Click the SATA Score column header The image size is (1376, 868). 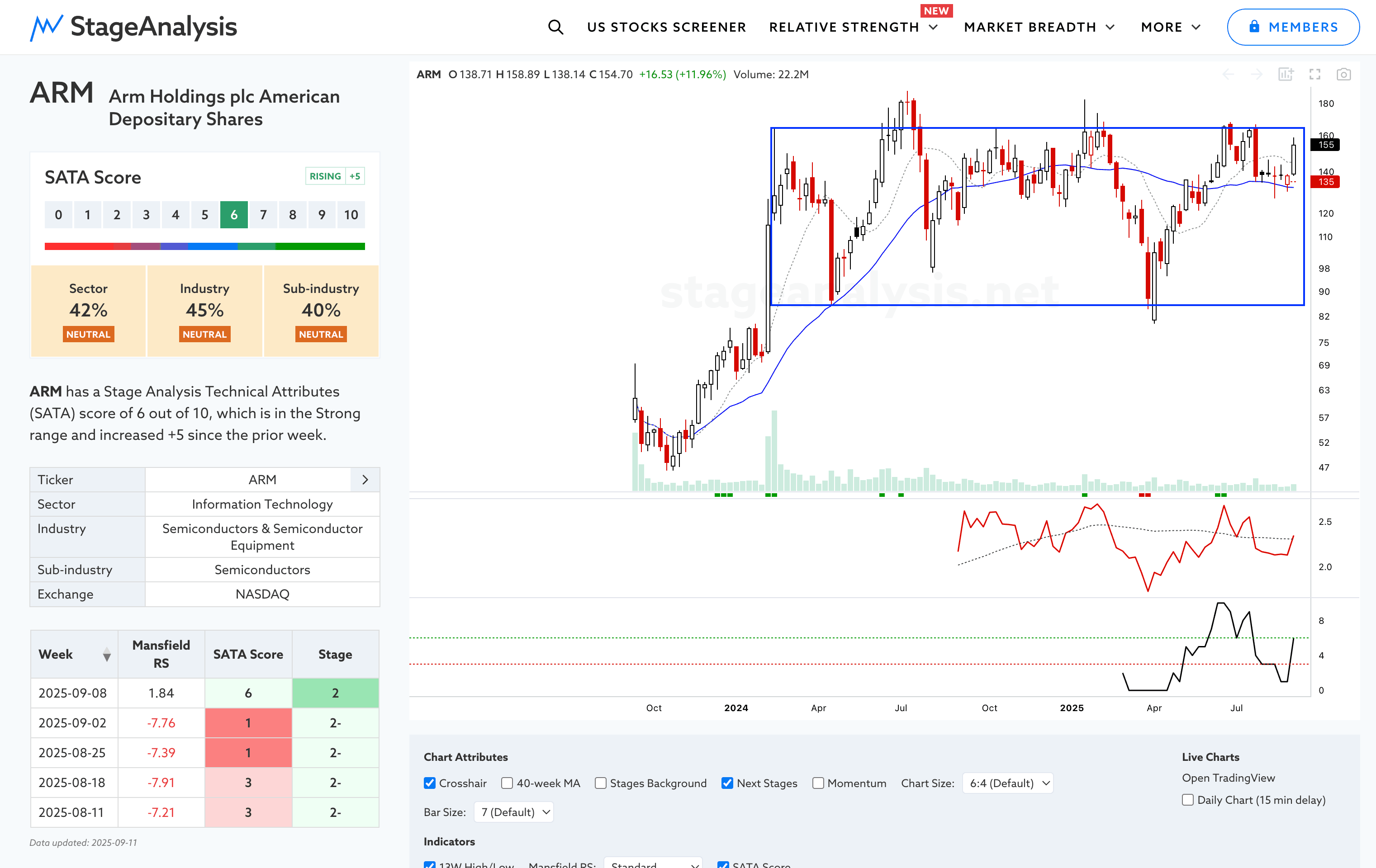click(x=248, y=654)
